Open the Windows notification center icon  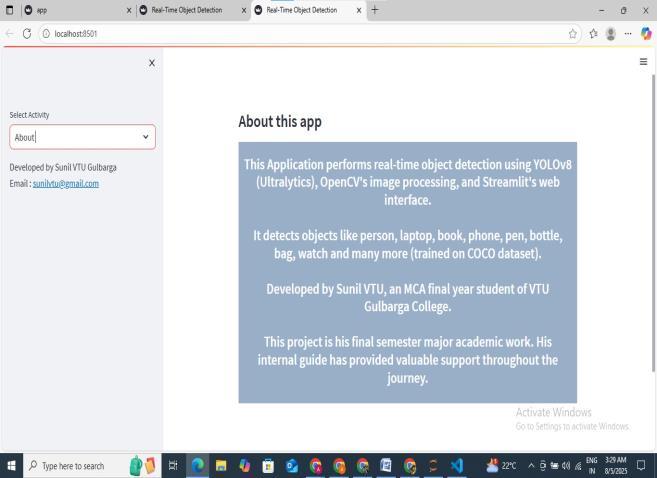pyautogui.click(x=641, y=465)
